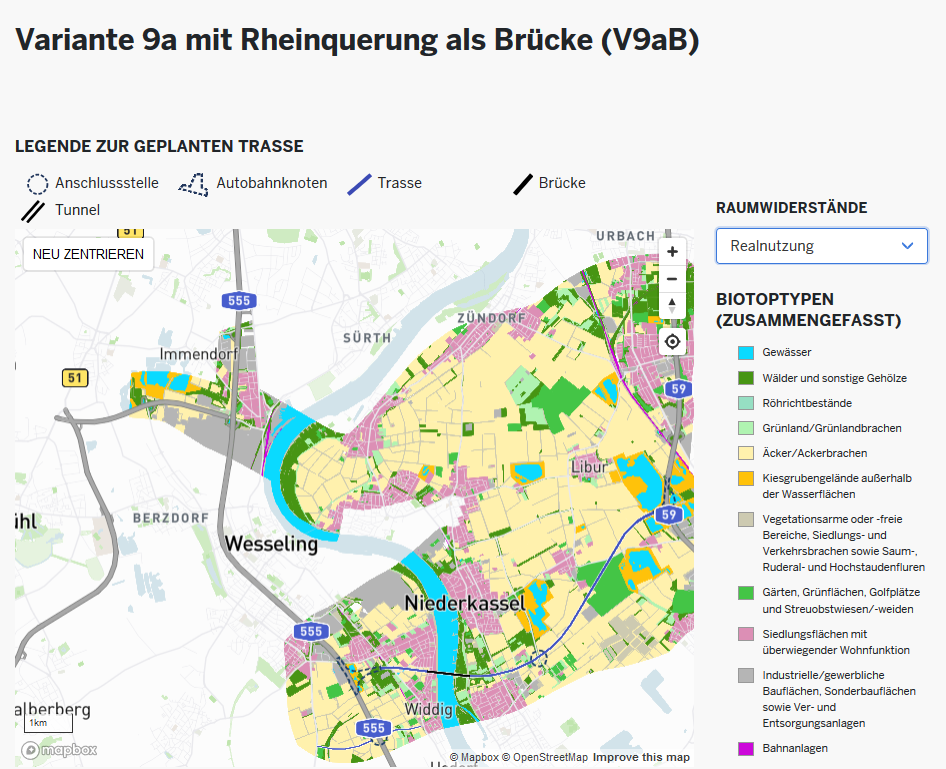Click the pale yellow Äcker/Ackerbrachen swatch
This screenshot has height=769, width=946.
click(746, 453)
